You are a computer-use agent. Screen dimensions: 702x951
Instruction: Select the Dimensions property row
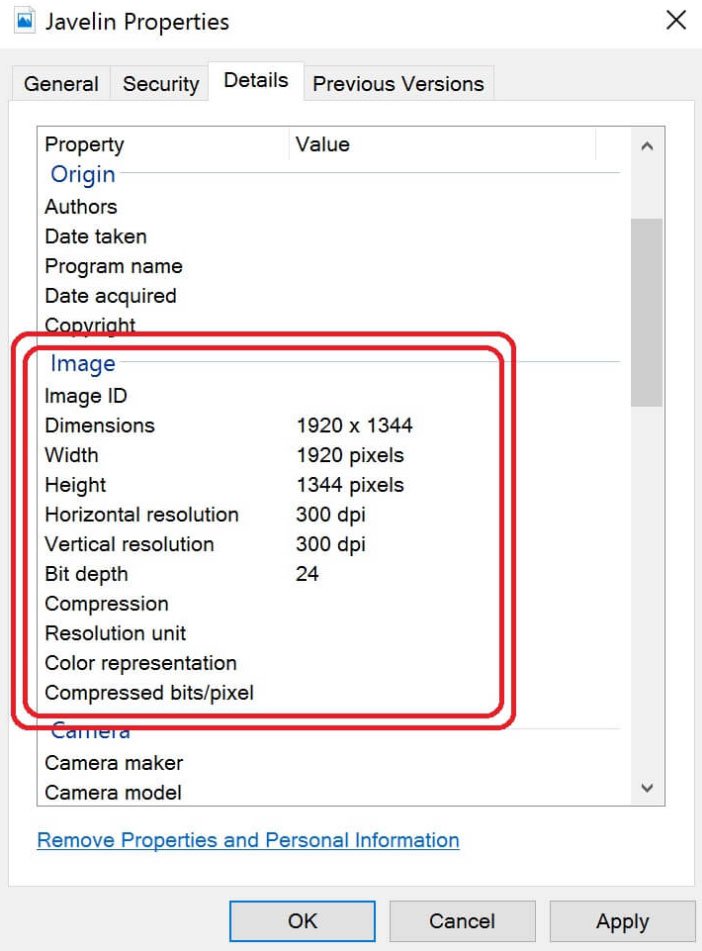point(100,425)
